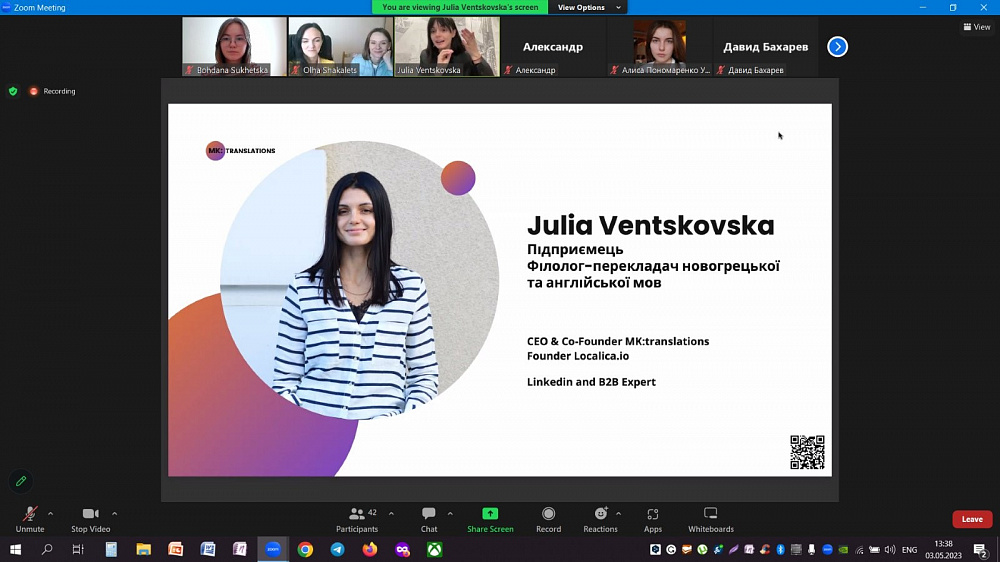Change layout with the View button
This screenshot has width=1000, height=562.
tap(977, 27)
